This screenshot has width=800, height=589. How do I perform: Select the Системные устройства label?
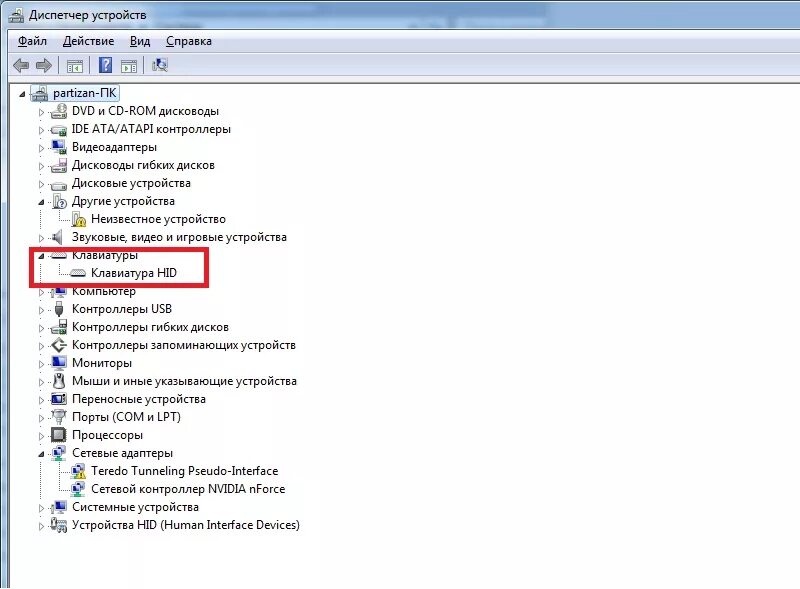(135, 507)
